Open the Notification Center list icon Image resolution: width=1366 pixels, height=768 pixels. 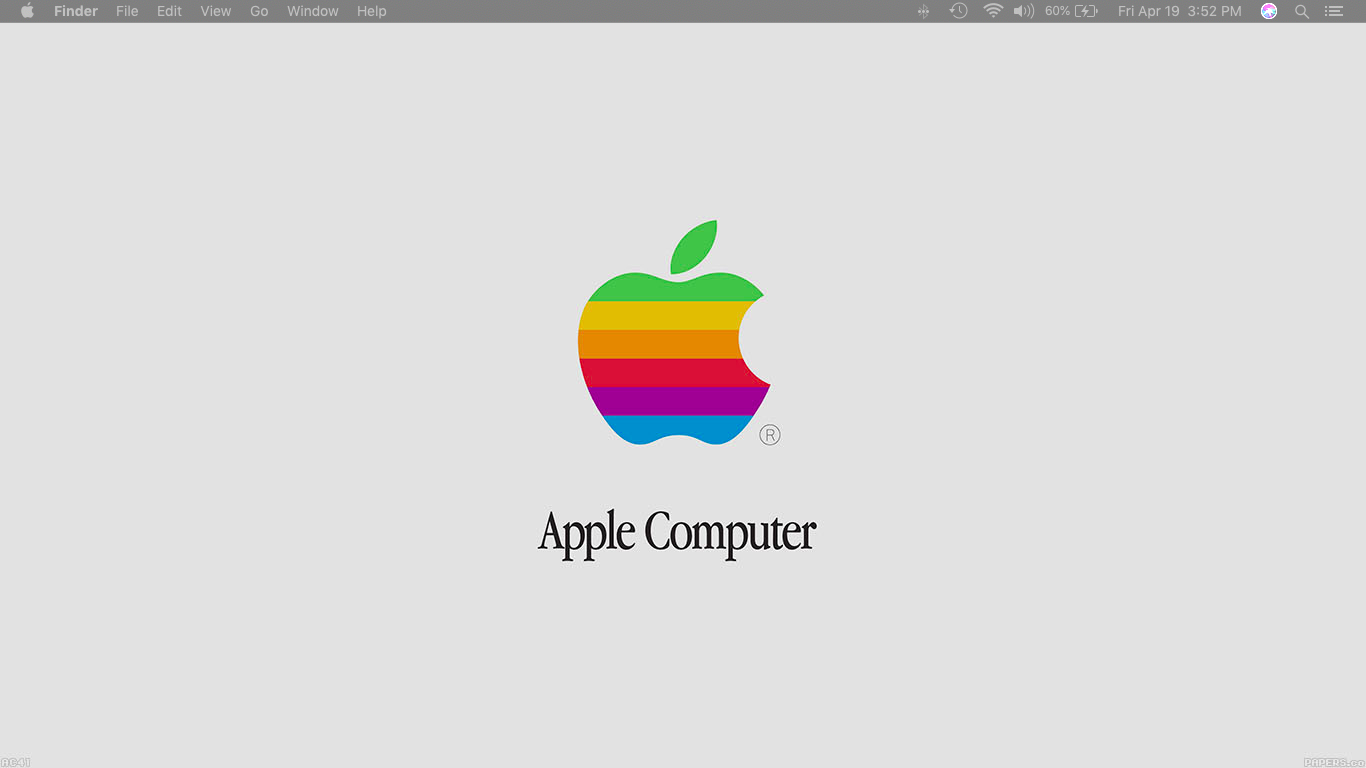tap(1334, 11)
